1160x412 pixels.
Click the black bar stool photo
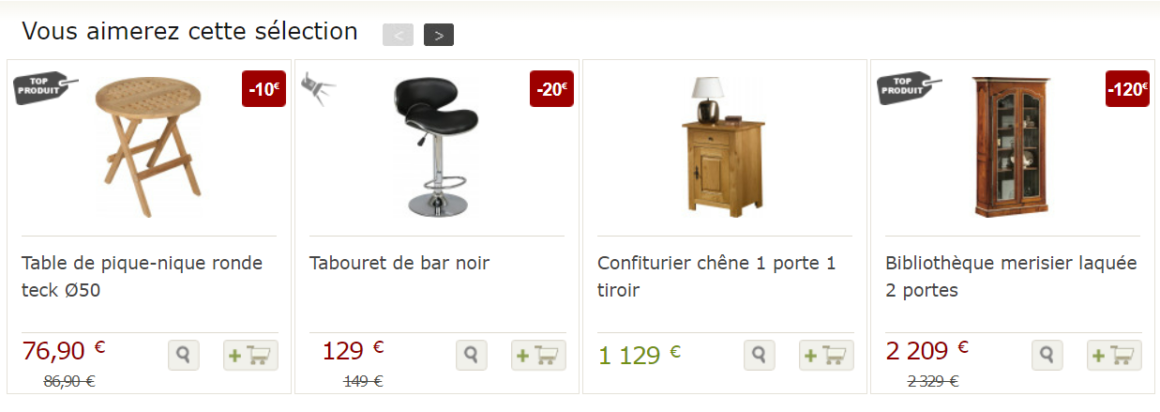pos(436,146)
